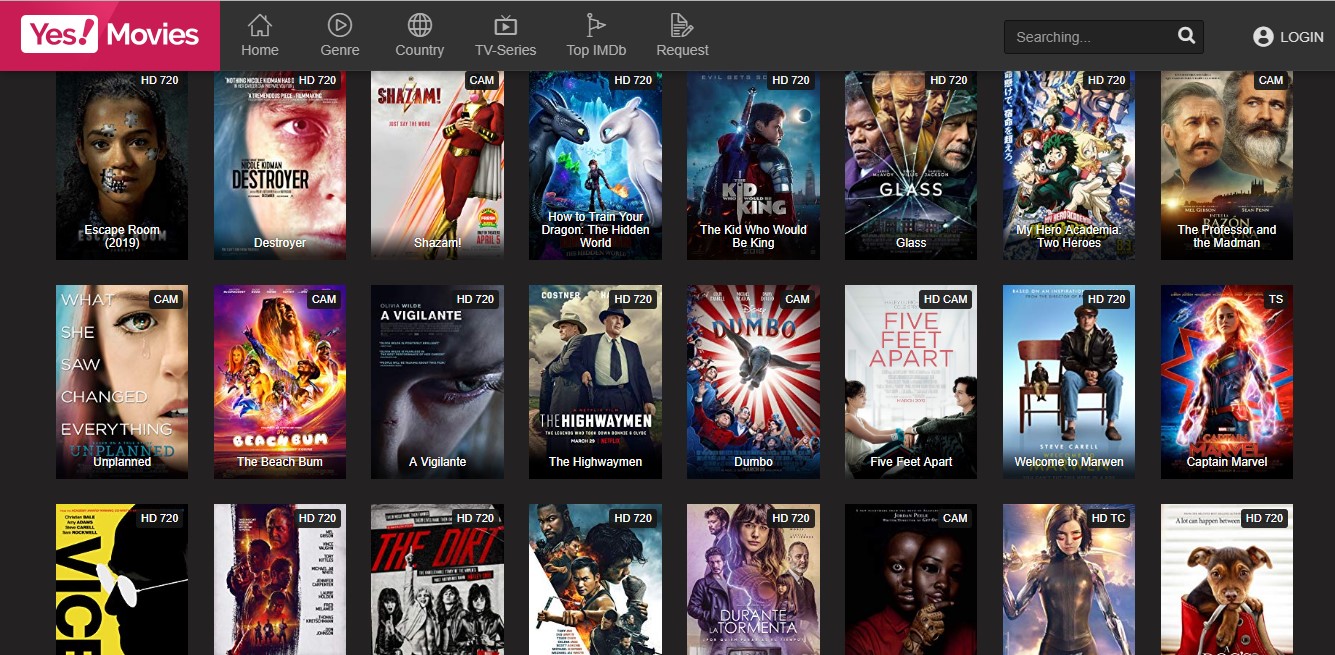Open A Vigilante movie poster
The width and height of the screenshot is (1335, 655).
(x=438, y=382)
